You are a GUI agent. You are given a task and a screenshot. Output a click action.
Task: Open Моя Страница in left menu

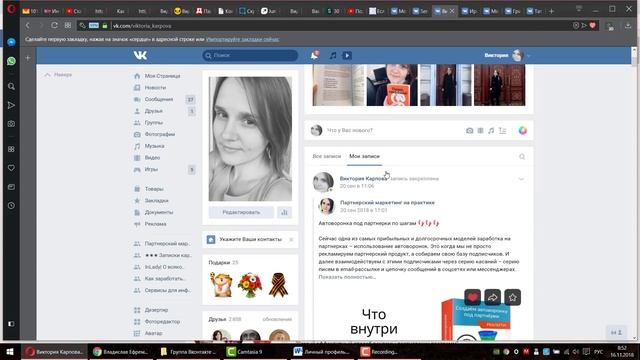tap(162, 76)
